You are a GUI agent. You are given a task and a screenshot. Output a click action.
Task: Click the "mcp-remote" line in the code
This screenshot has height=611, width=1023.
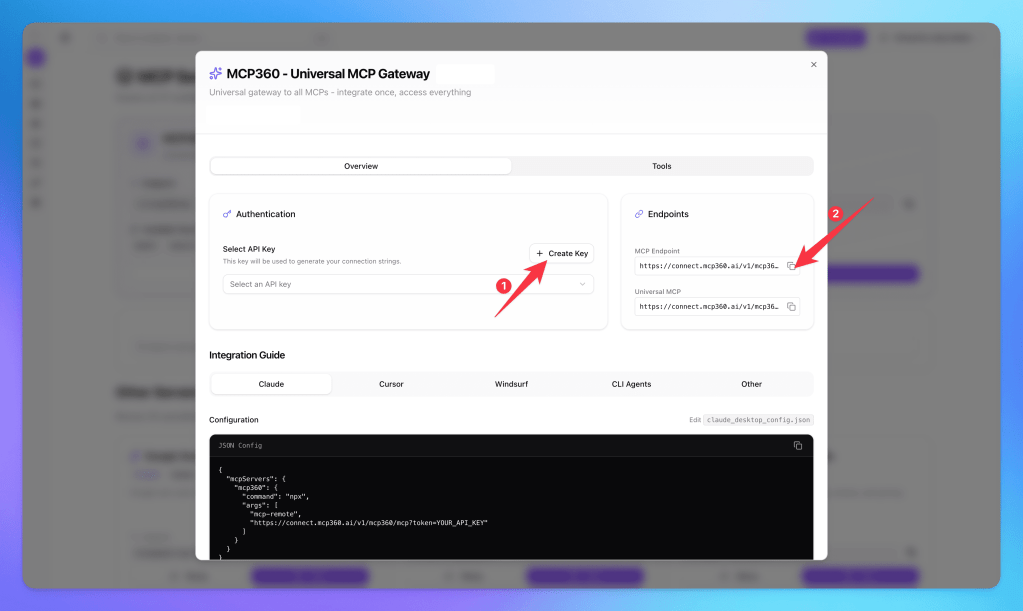click(x=275, y=514)
